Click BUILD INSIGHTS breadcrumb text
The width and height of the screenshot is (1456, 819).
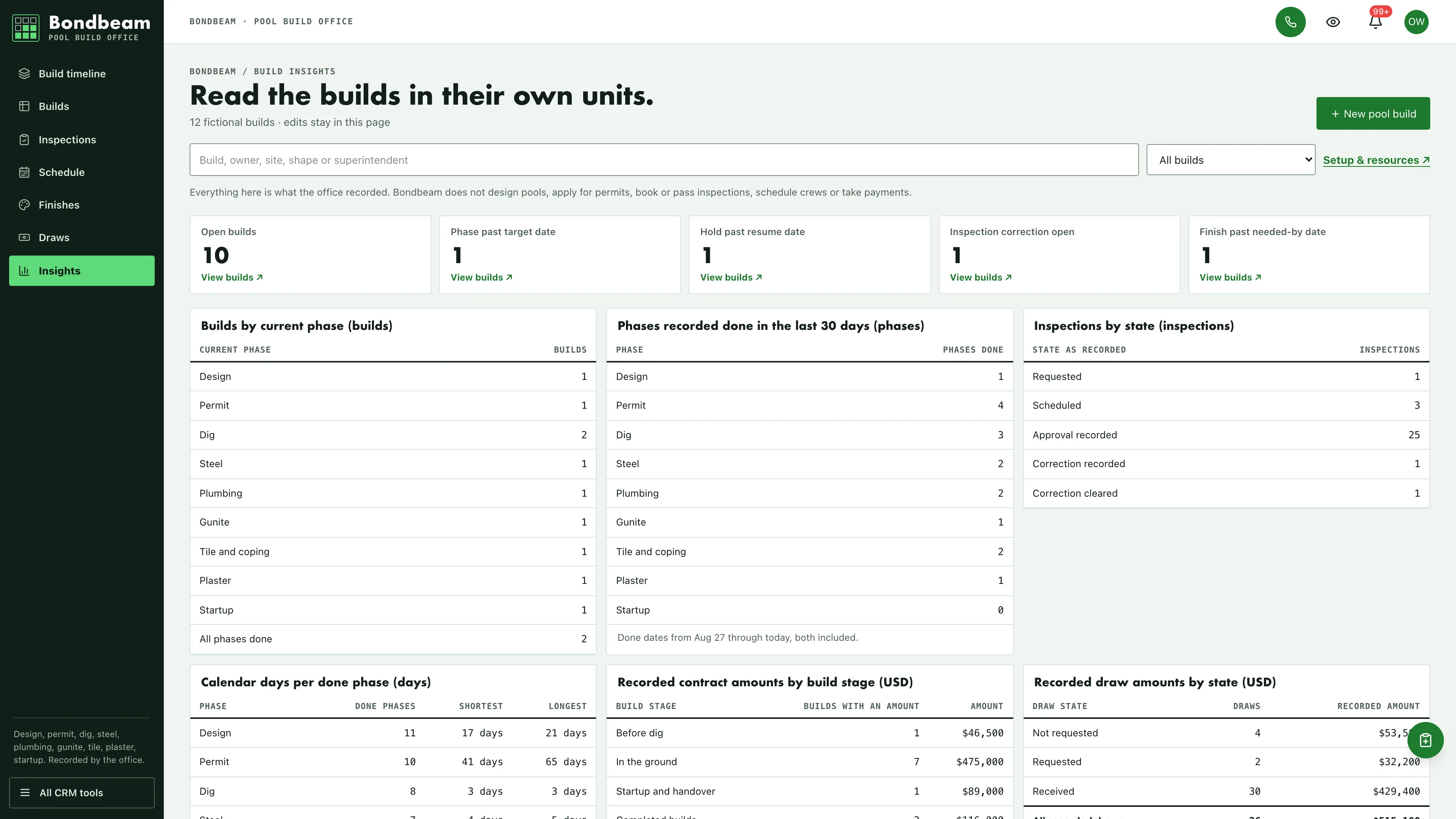click(x=295, y=71)
